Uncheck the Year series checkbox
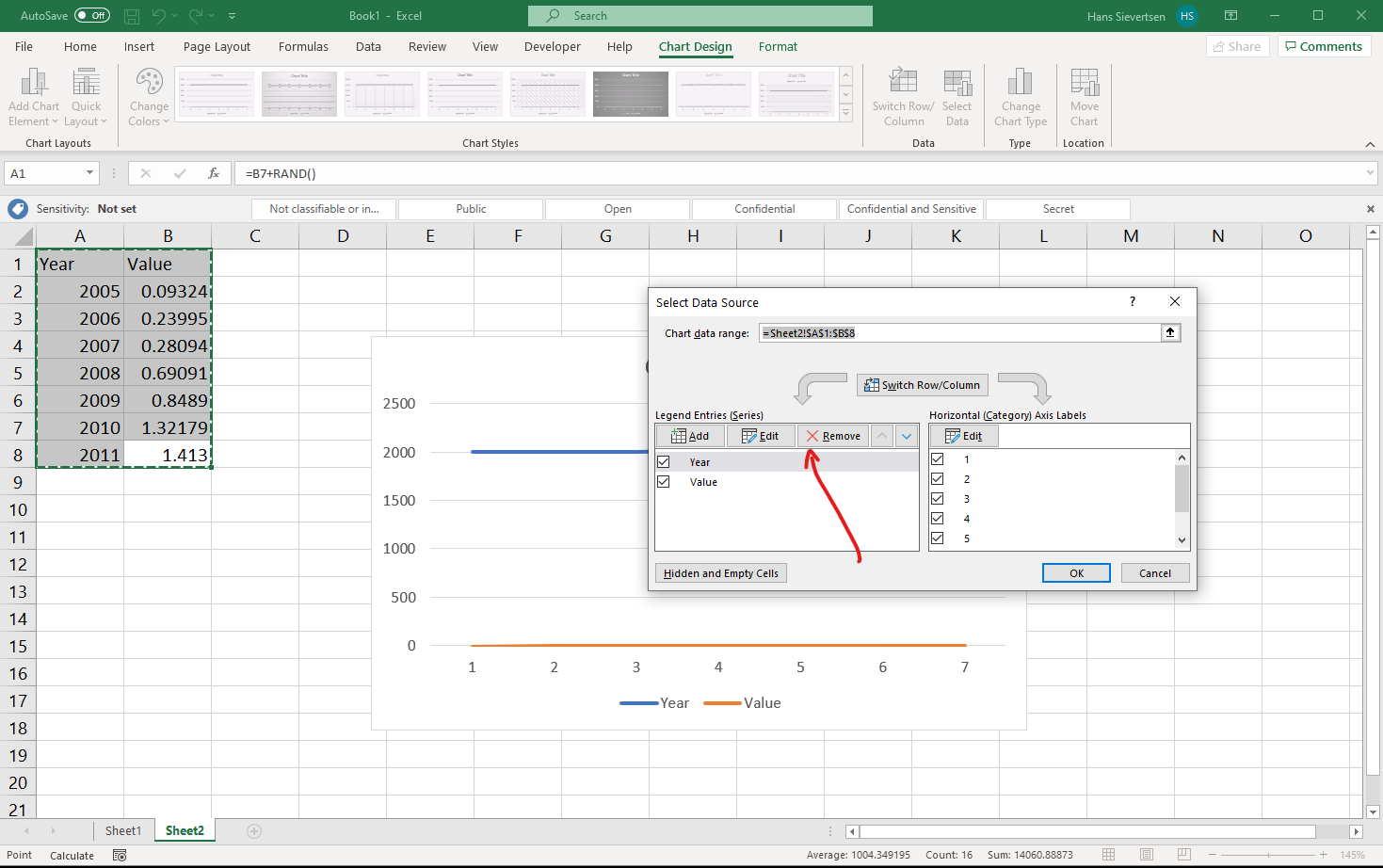Screen dimensions: 1383x868 (664, 462)
